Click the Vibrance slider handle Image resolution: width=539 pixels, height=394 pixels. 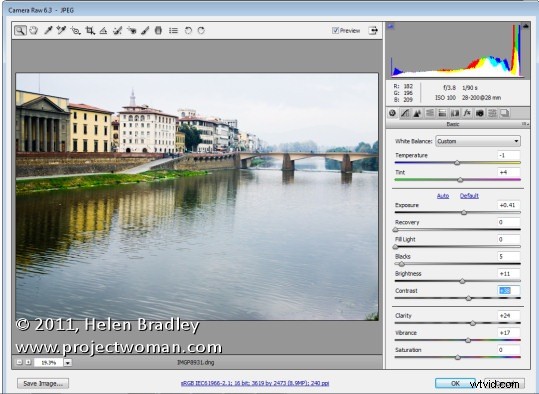(468, 340)
